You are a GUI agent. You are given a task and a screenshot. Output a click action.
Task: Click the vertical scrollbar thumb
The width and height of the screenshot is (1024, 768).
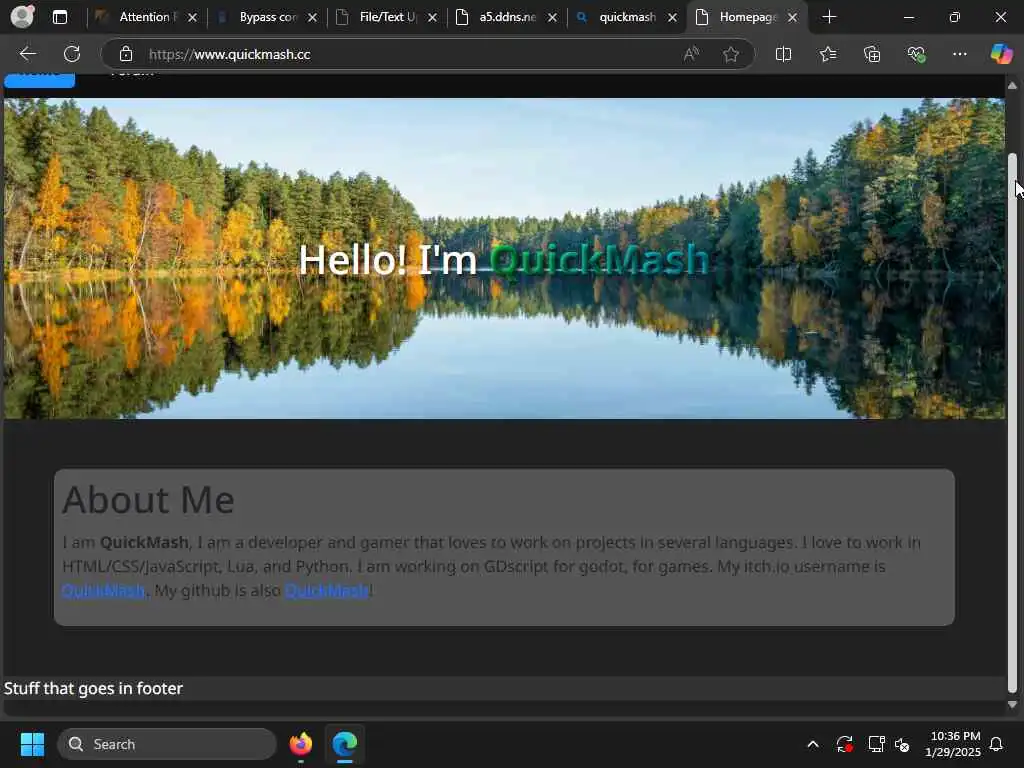[x=1012, y=423]
